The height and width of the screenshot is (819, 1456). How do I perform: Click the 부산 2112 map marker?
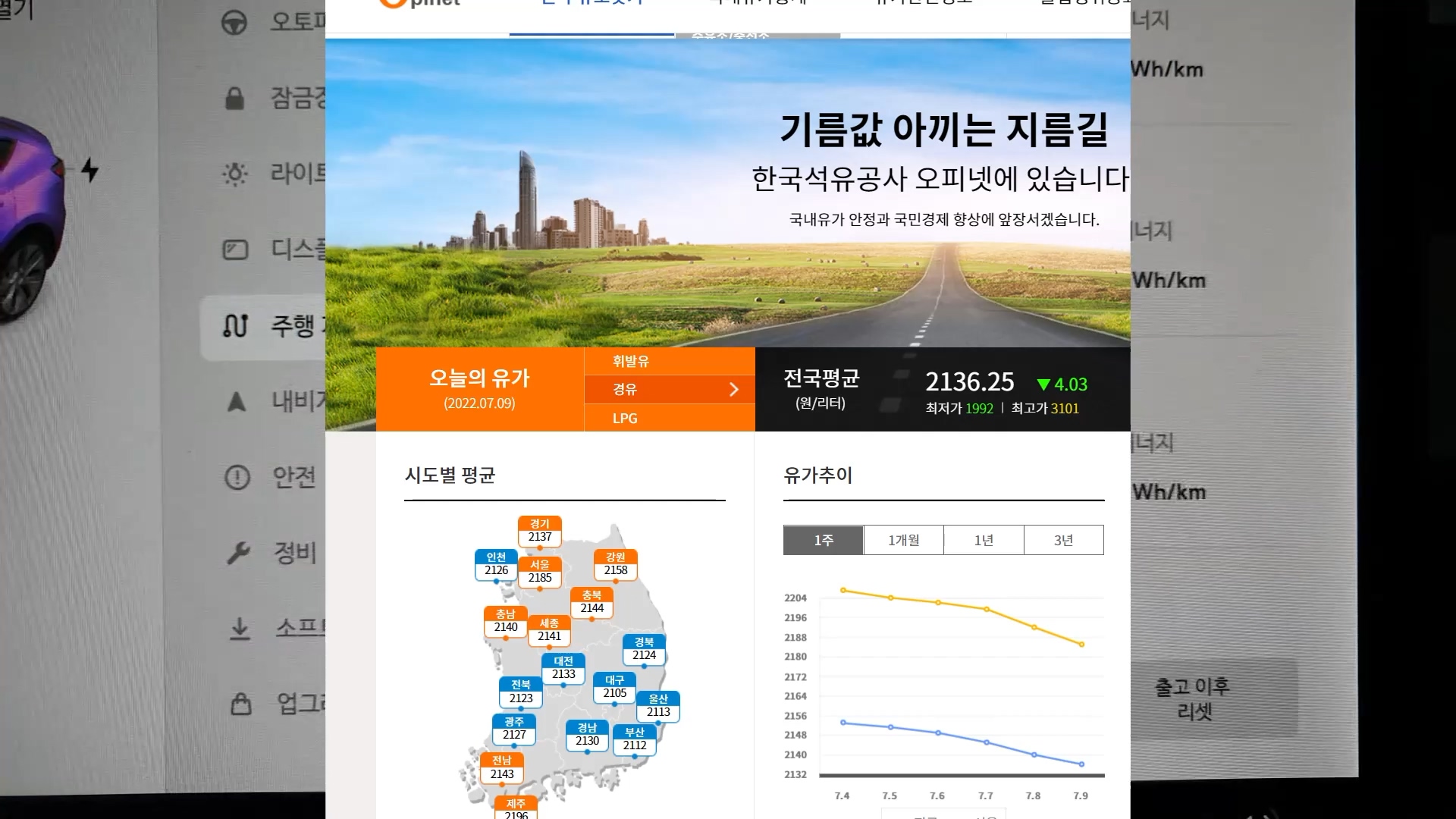(x=635, y=739)
